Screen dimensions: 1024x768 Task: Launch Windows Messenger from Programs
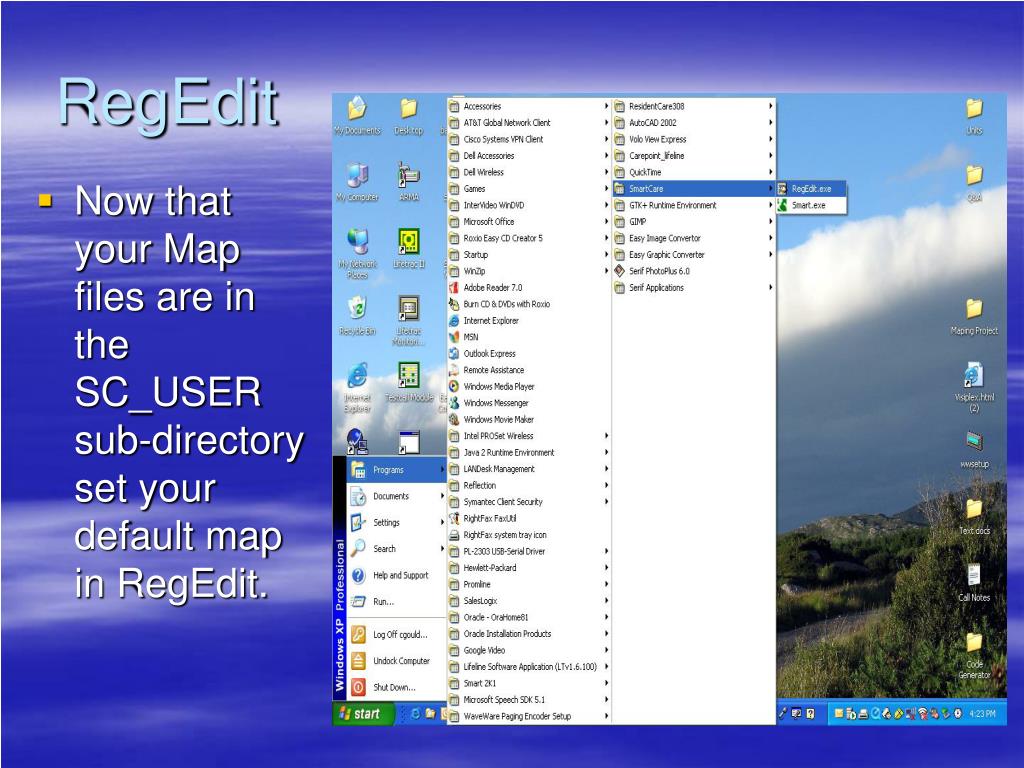(529, 403)
